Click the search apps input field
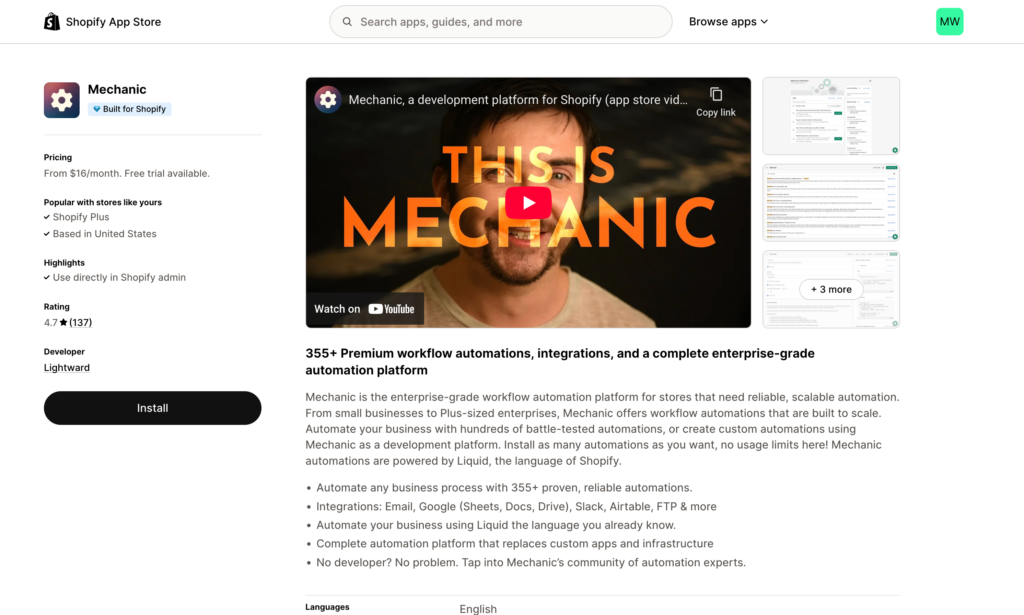This screenshot has width=1024, height=615. tap(500, 21)
